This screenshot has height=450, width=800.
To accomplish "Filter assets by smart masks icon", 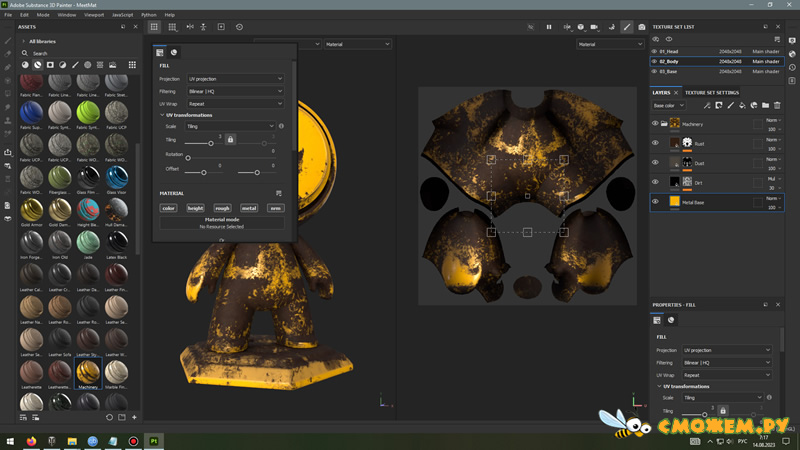I will [x=50, y=65].
